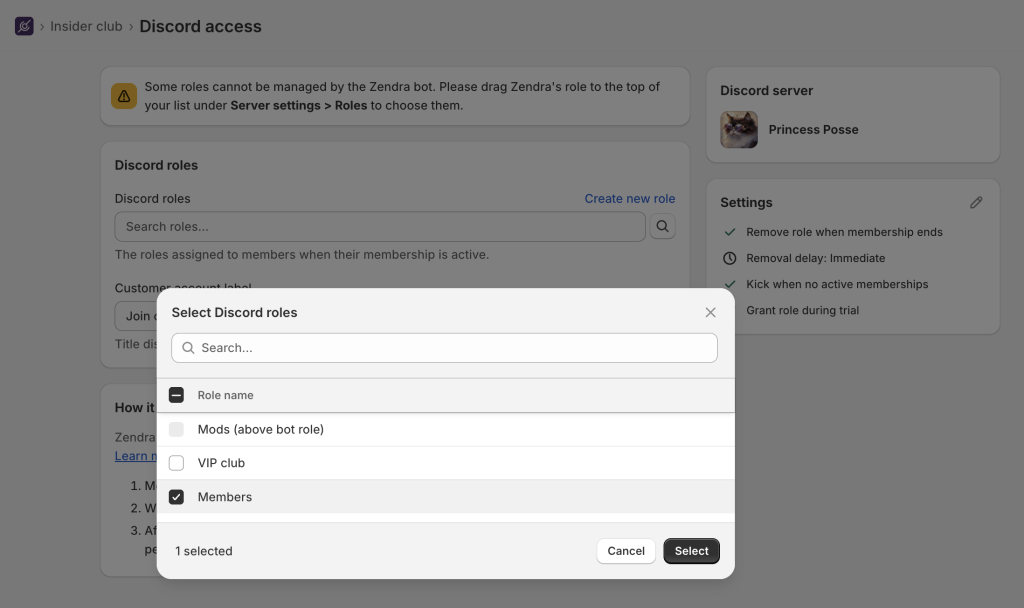Click the Create new role link

[x=630, y=199]
